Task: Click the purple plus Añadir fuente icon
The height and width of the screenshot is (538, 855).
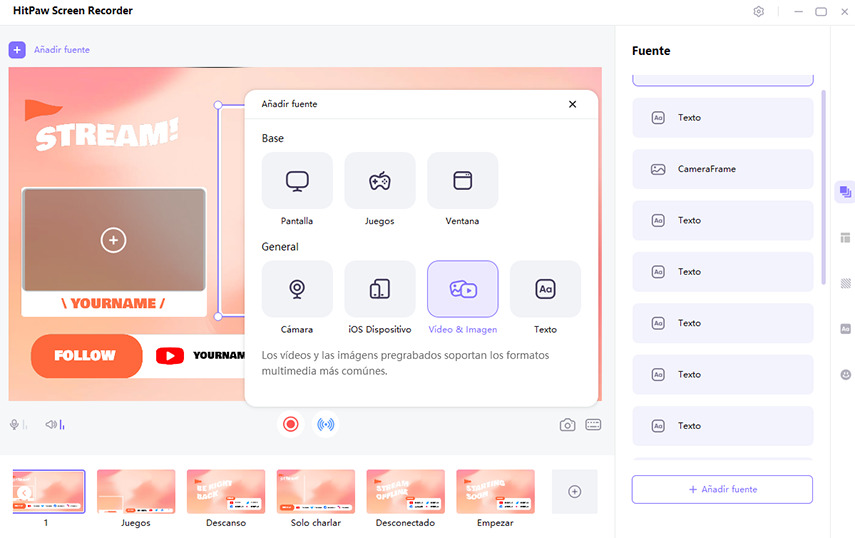Action: pos(17,50)
